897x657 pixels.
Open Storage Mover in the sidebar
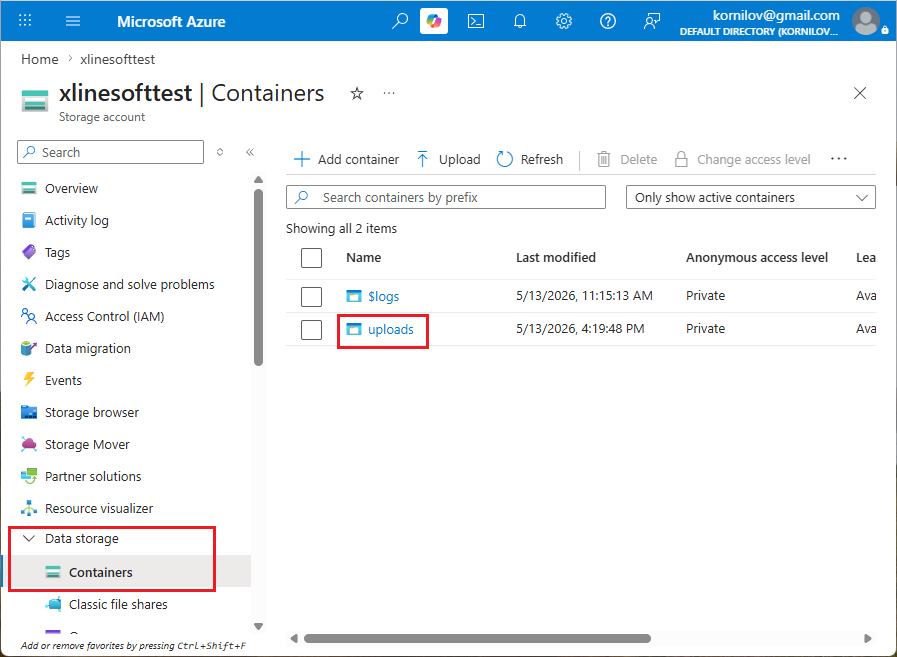tap(87, 445)
